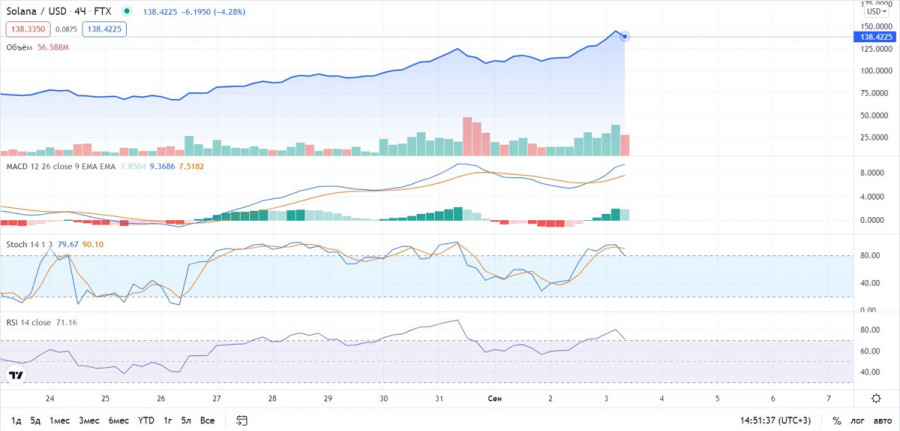This screenshot has width=900, height=431.
Task: Select the 5д time range
Action: (x=36, y=421)
